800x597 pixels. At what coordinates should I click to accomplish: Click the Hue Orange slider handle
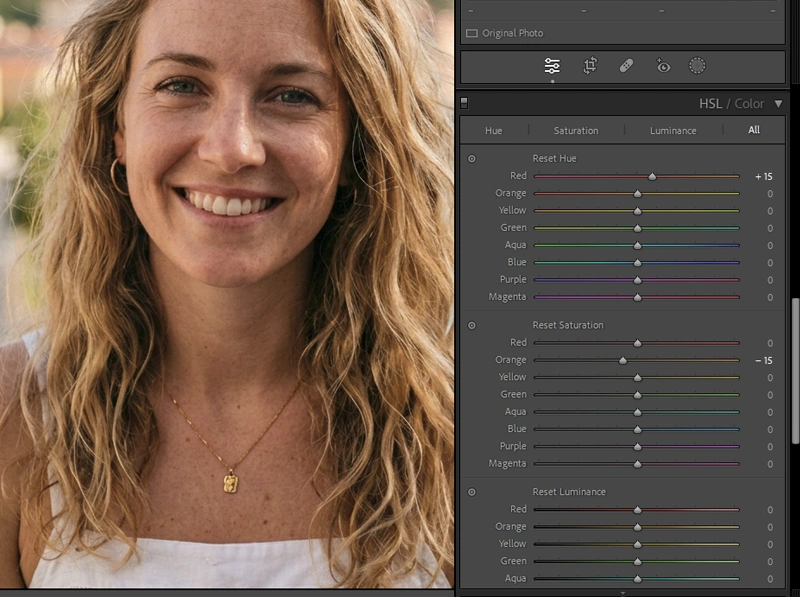[x=637, y=194]
